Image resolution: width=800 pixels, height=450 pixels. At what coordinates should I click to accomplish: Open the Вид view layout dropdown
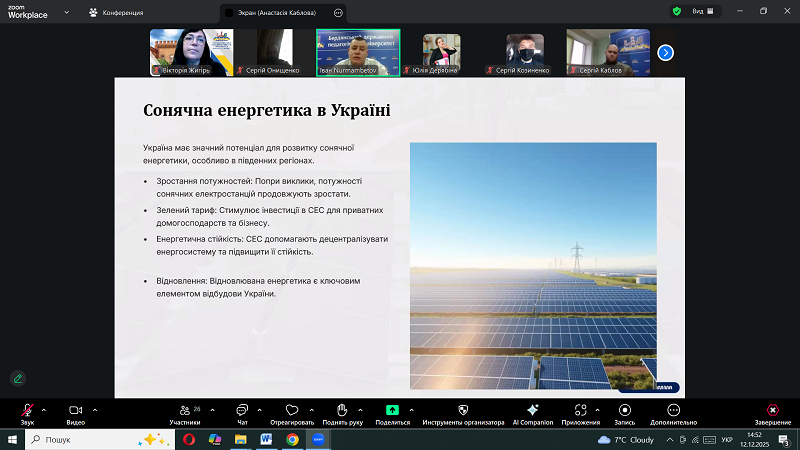(x=703, y=11)
